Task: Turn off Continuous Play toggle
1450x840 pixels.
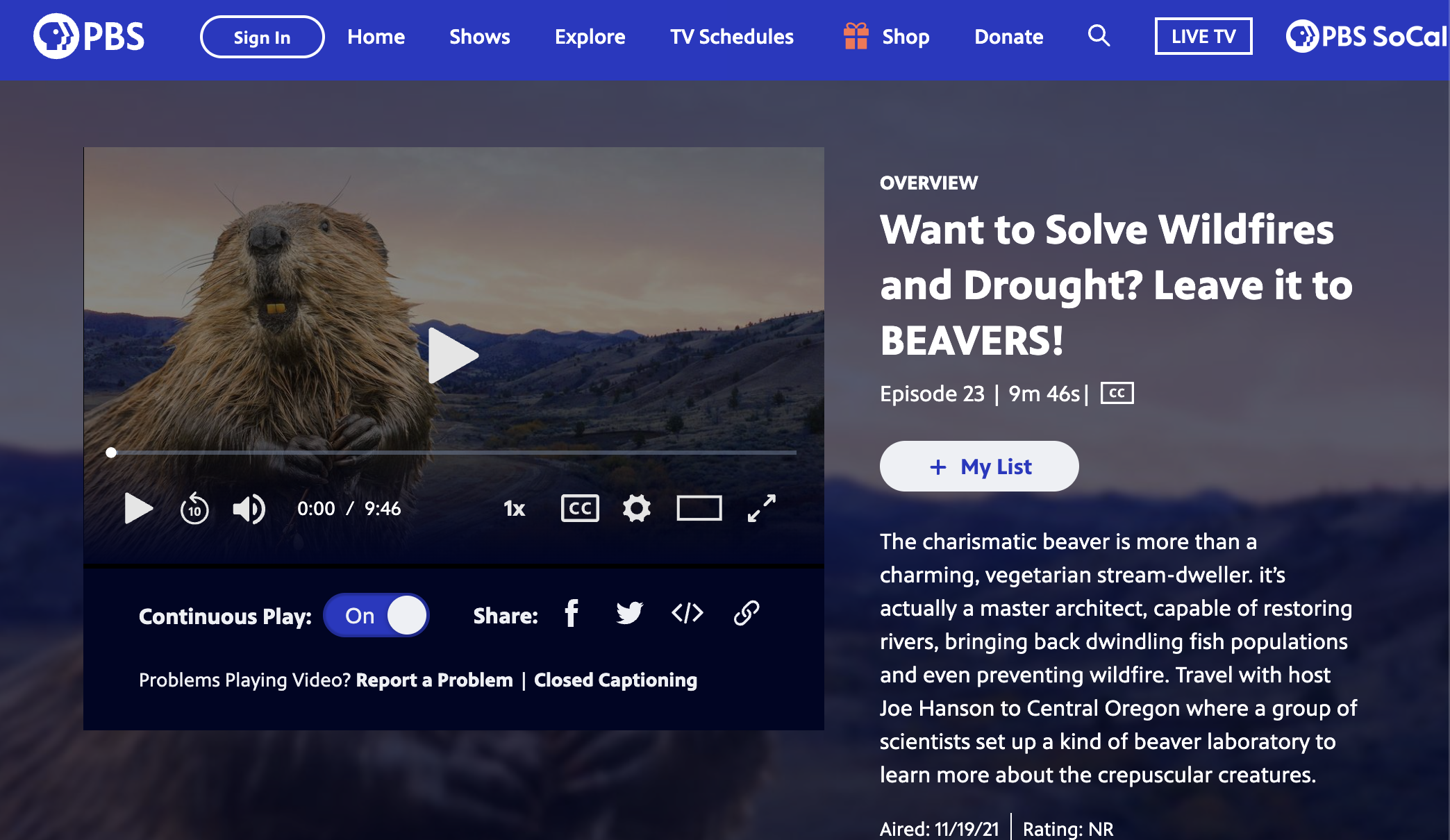Action: [x=376, y=615]
